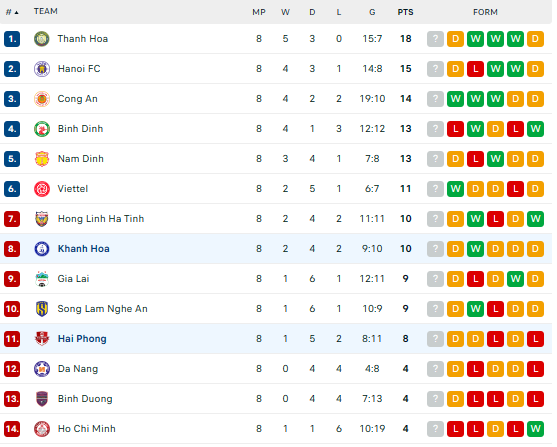Click Binh Dinh's first red L form badge
Image resolution: width=557 pixels, height=447 pixels.
click(455, 129)
